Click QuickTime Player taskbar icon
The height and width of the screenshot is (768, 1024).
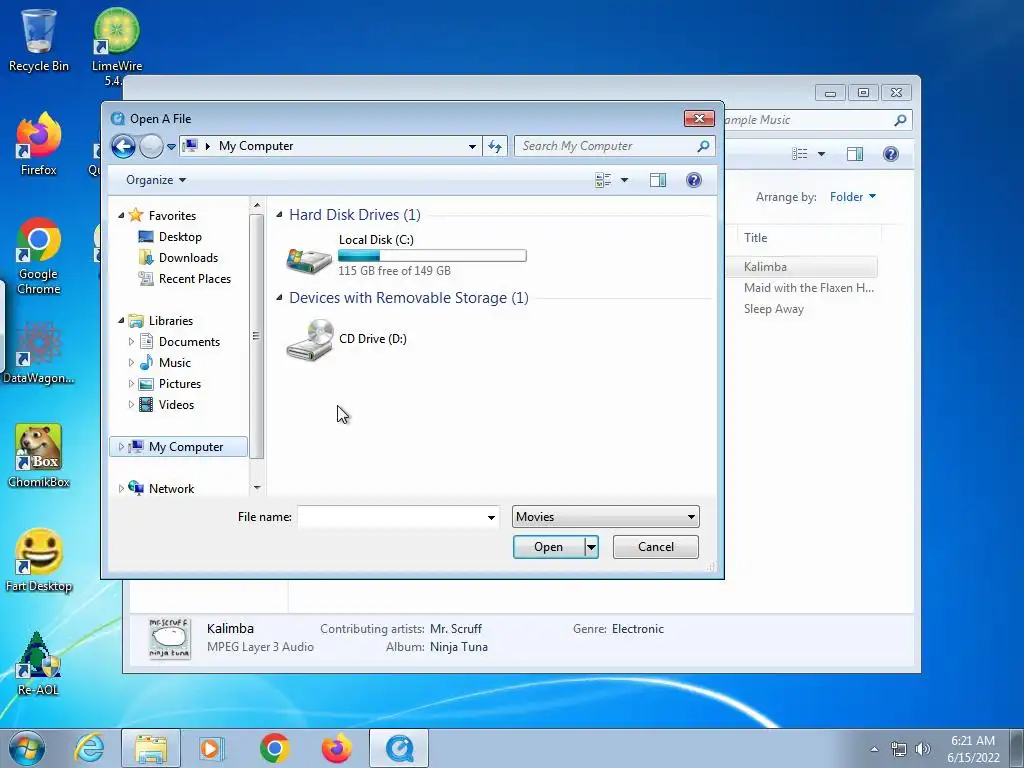coord(399,748)
